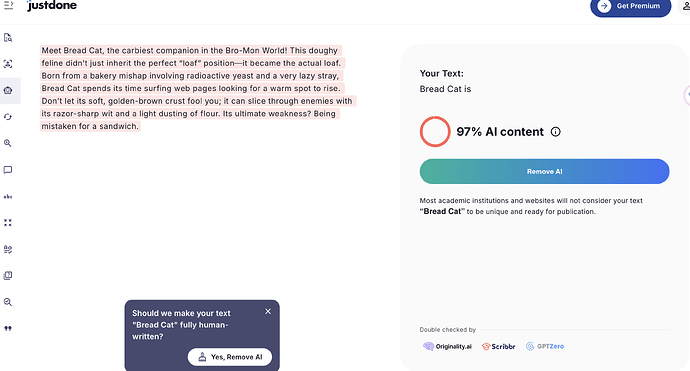Open the highlighted AI detector robot icon
The width and height of the screenshot is (690, 371).
pyautogui.click(x=8, y=91)
